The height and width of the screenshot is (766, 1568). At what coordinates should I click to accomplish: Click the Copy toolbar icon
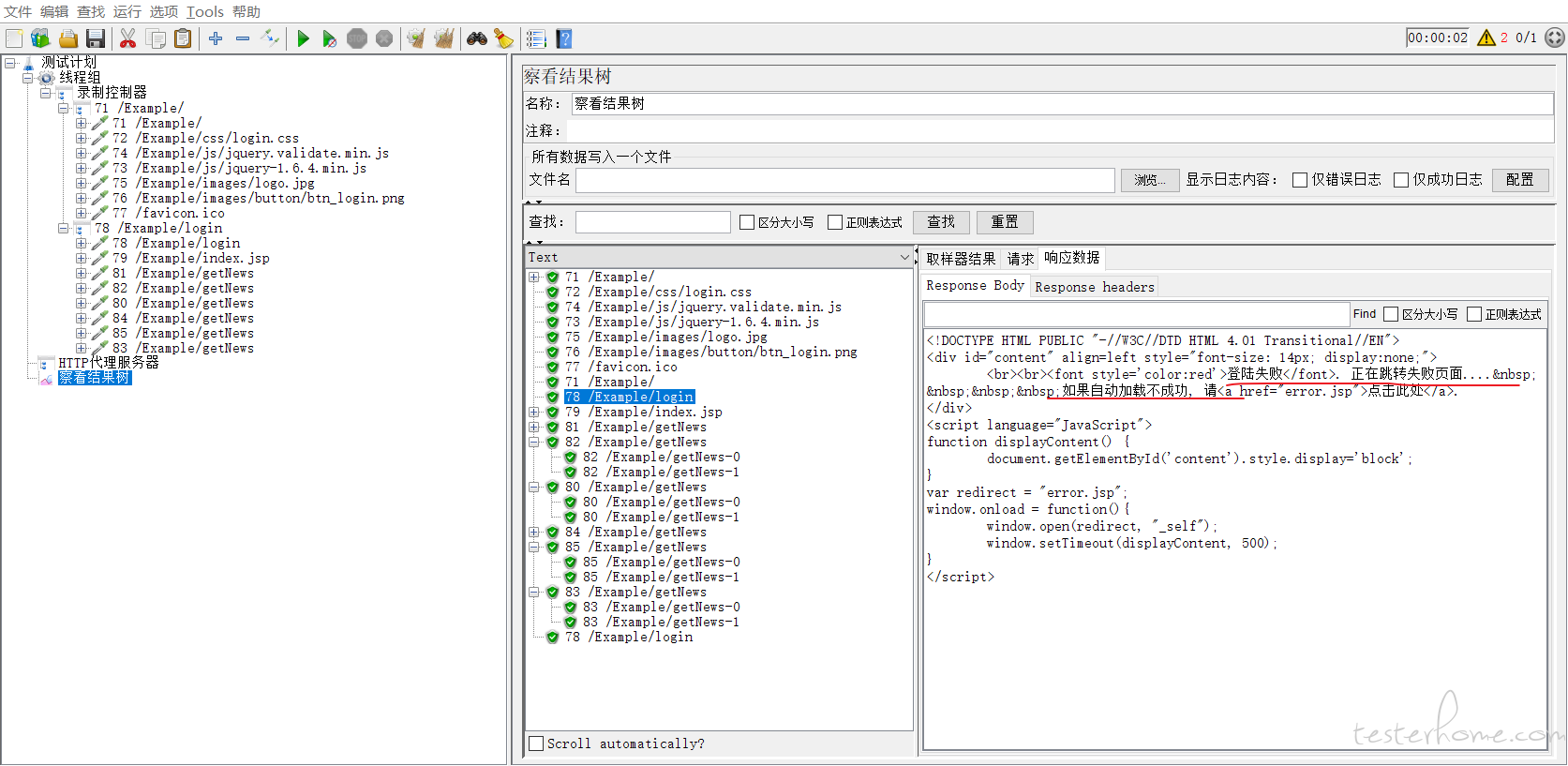(x=156, y=38)
